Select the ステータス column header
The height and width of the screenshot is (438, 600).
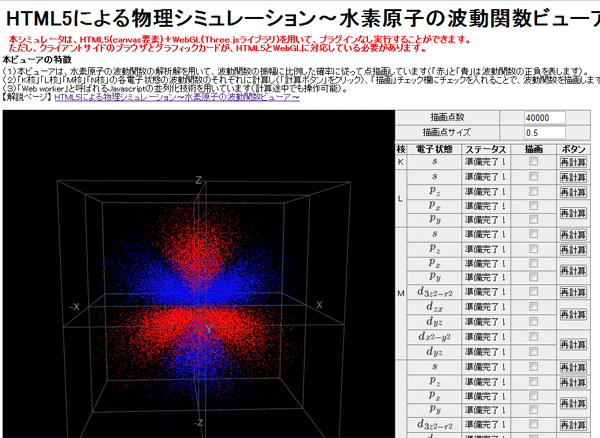486,149
